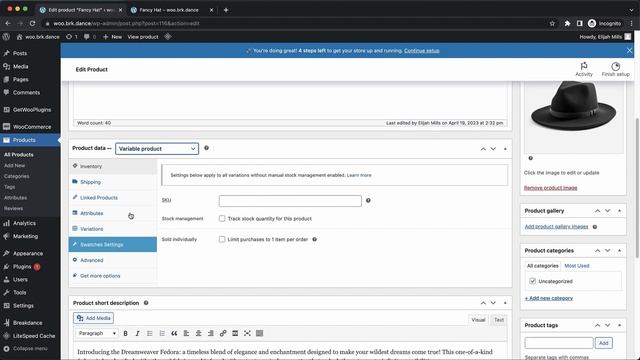Open the Advanced product data tab
This screenshot has height=360, width=640.
click(113, 260)
